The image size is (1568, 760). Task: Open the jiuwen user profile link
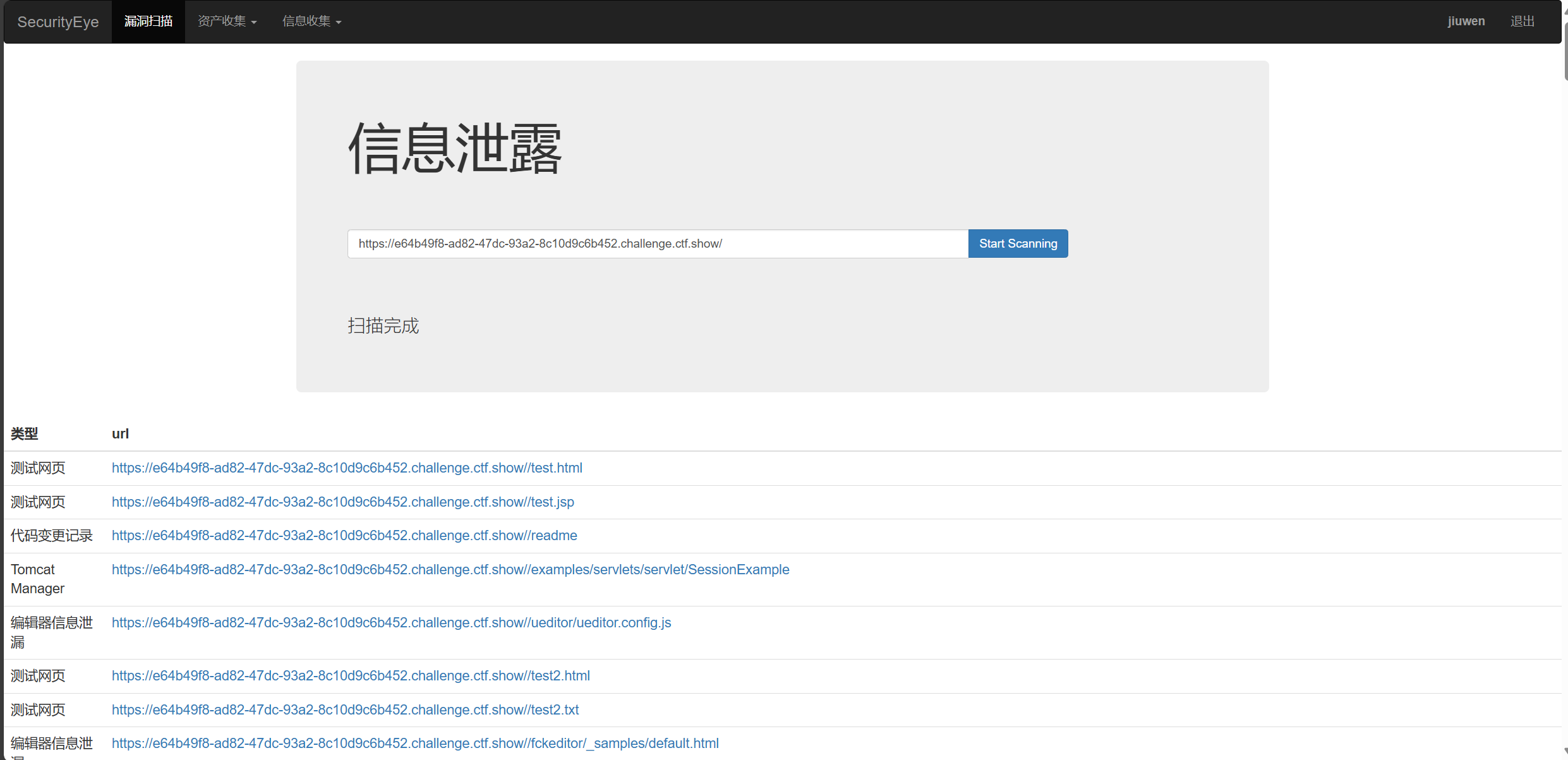(x=1466, y=21)
